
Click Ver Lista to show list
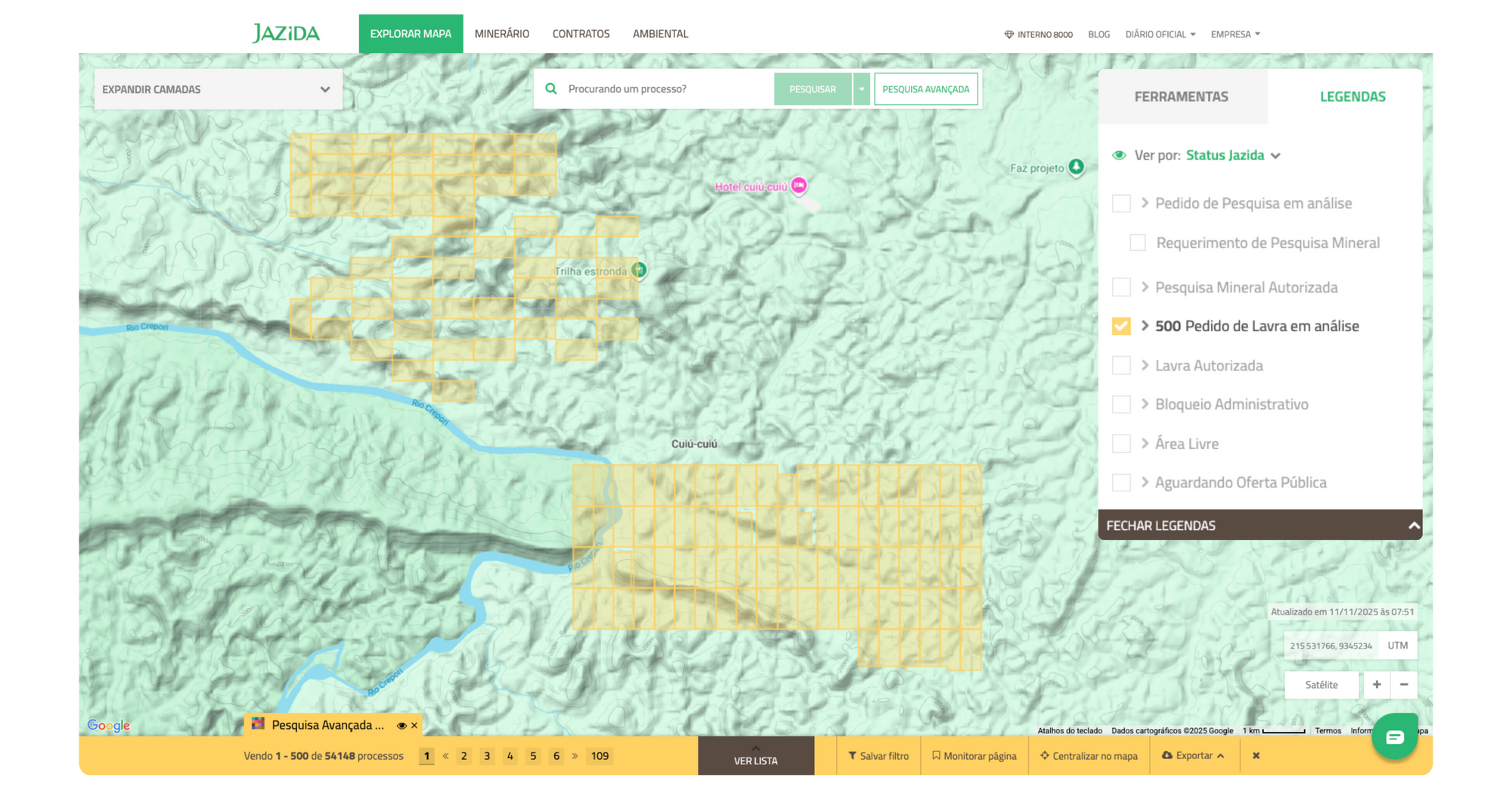coord(755,757)
